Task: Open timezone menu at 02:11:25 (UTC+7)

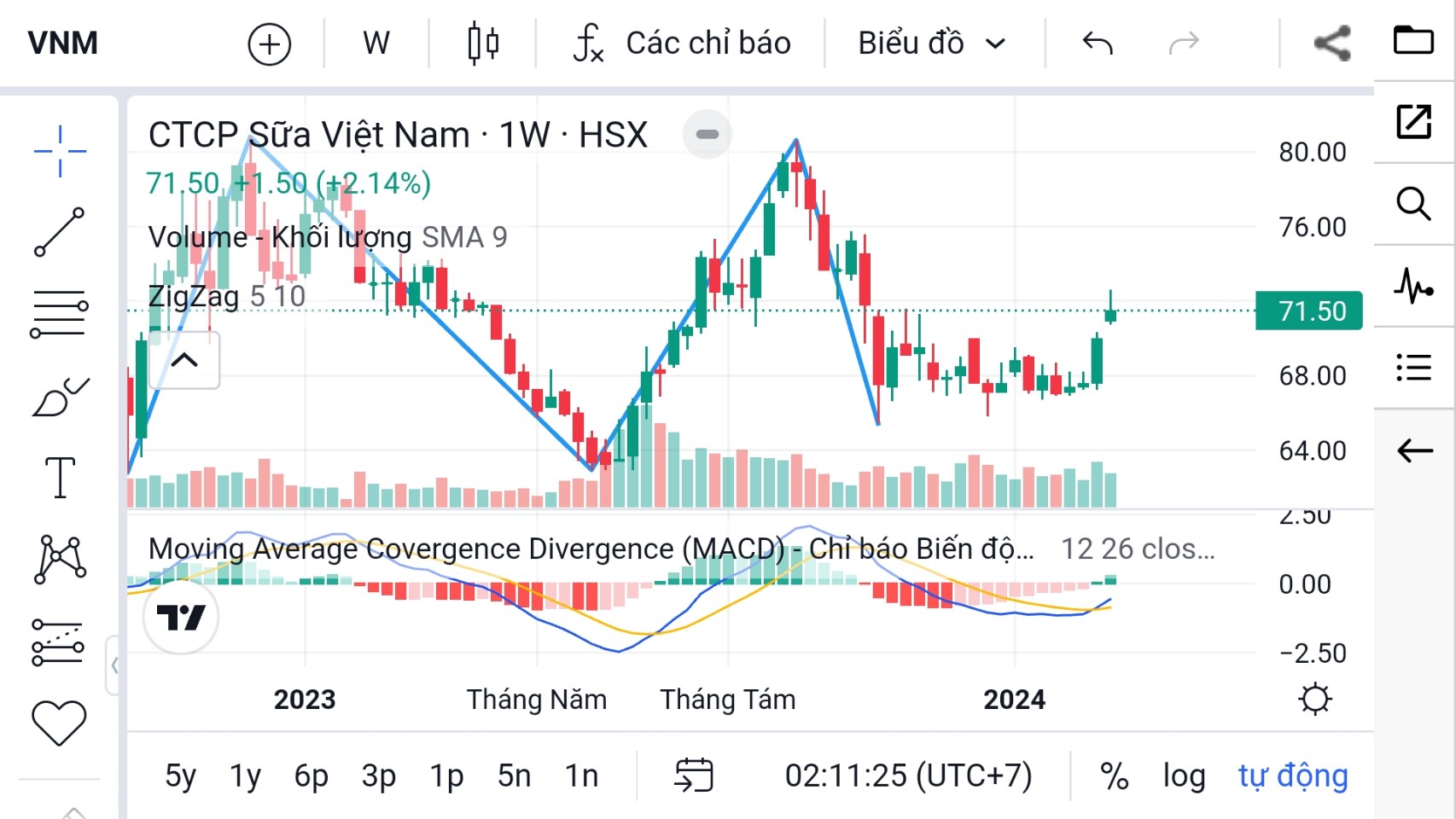Action: click(x=908, y=775)
